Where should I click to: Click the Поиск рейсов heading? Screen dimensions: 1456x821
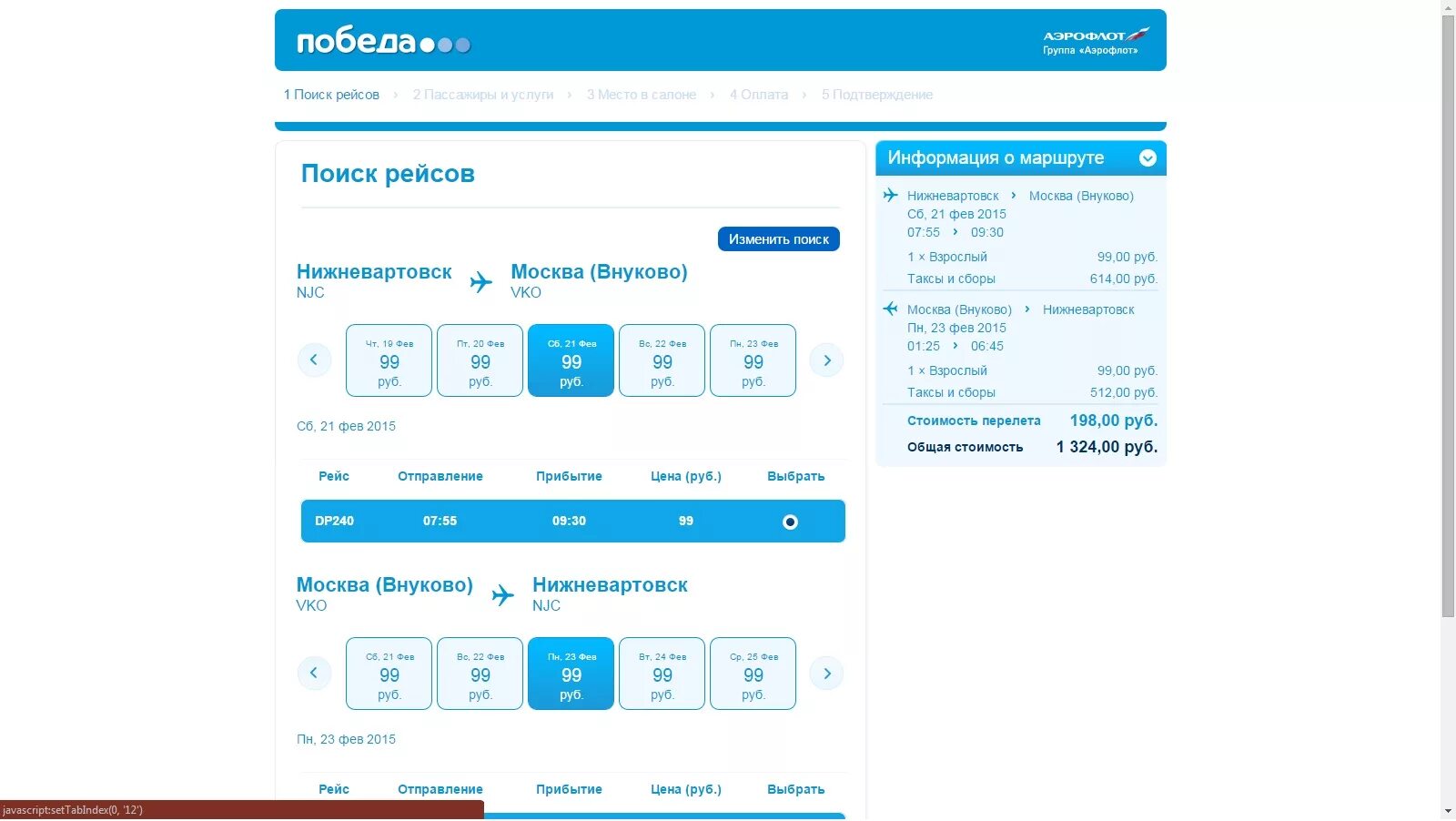pos(388,174)
